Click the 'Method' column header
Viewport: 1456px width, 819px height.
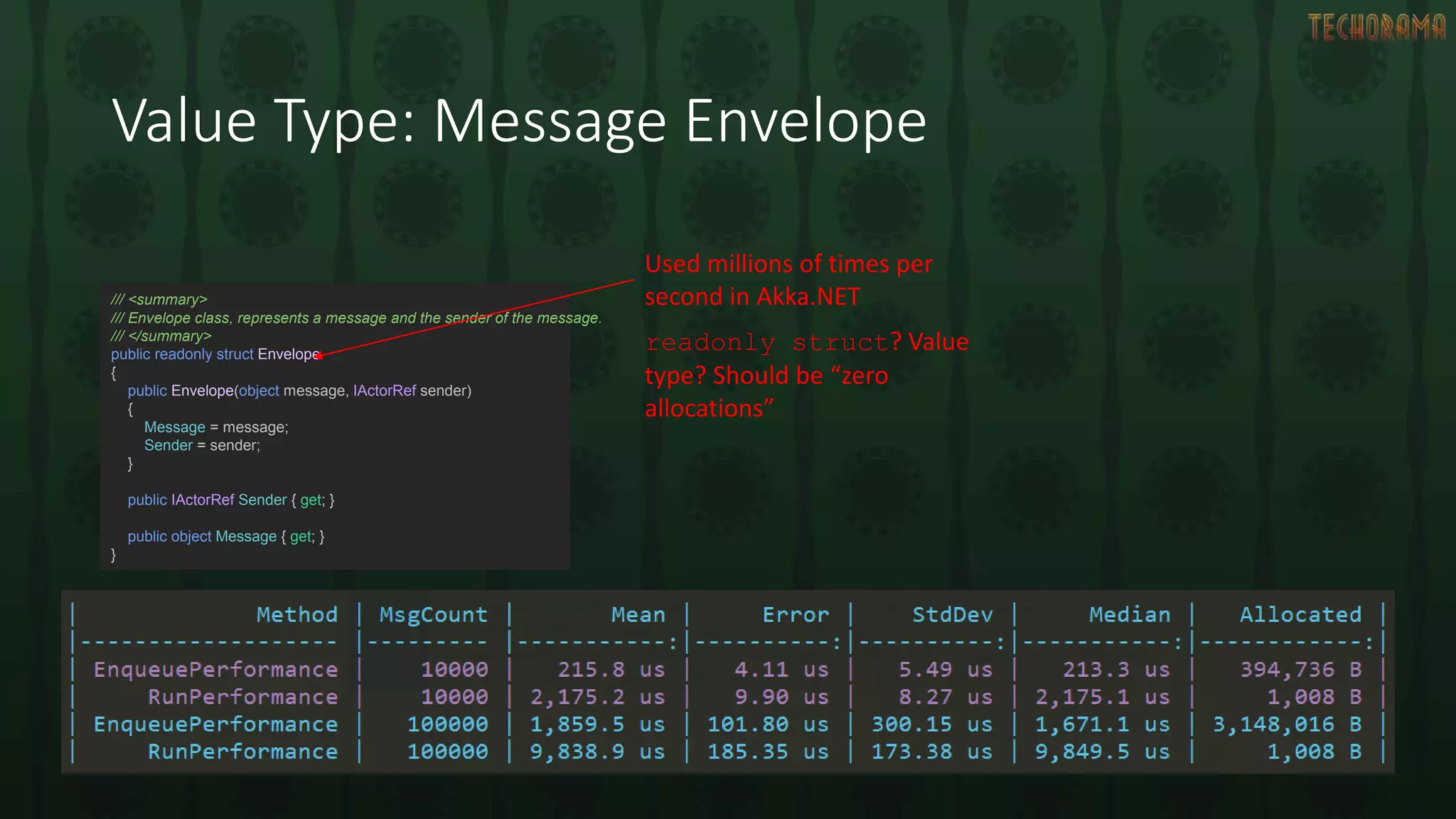pyautogui.click(x=297, y=614)
